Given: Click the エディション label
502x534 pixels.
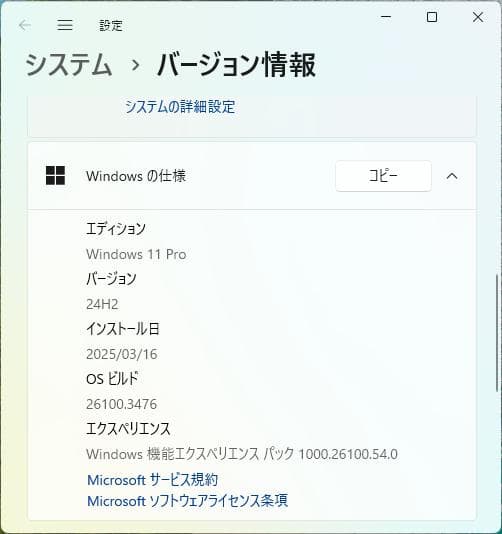Looking at the screenshot, I should click(x=116, y=229).
